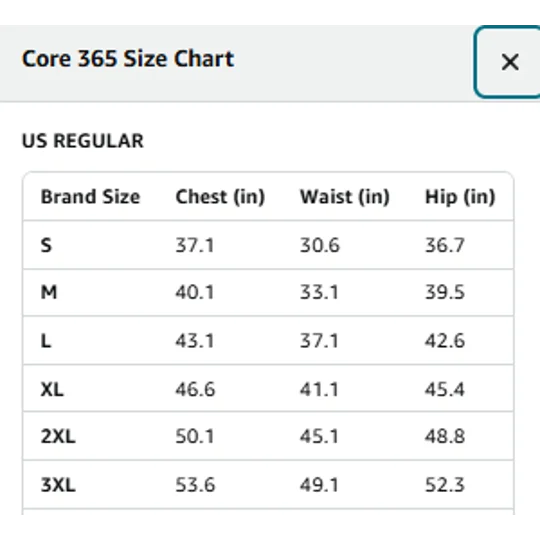Viewport: 540px width, 540px height.
Task: Close the Core 365 Size Chart dialog
Action: point(508,62)
